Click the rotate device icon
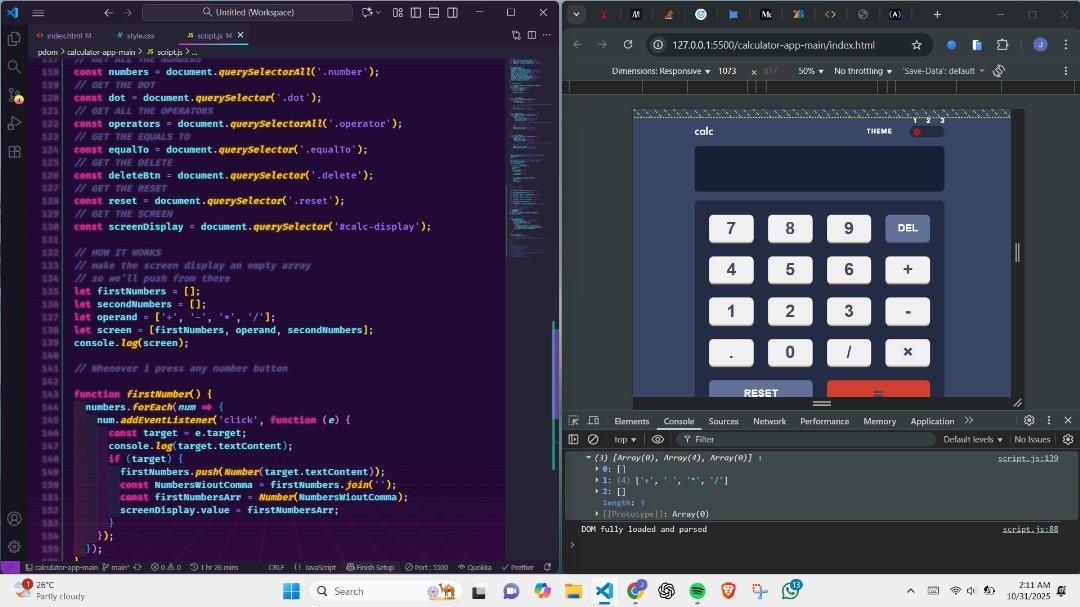 click(999, 71)
